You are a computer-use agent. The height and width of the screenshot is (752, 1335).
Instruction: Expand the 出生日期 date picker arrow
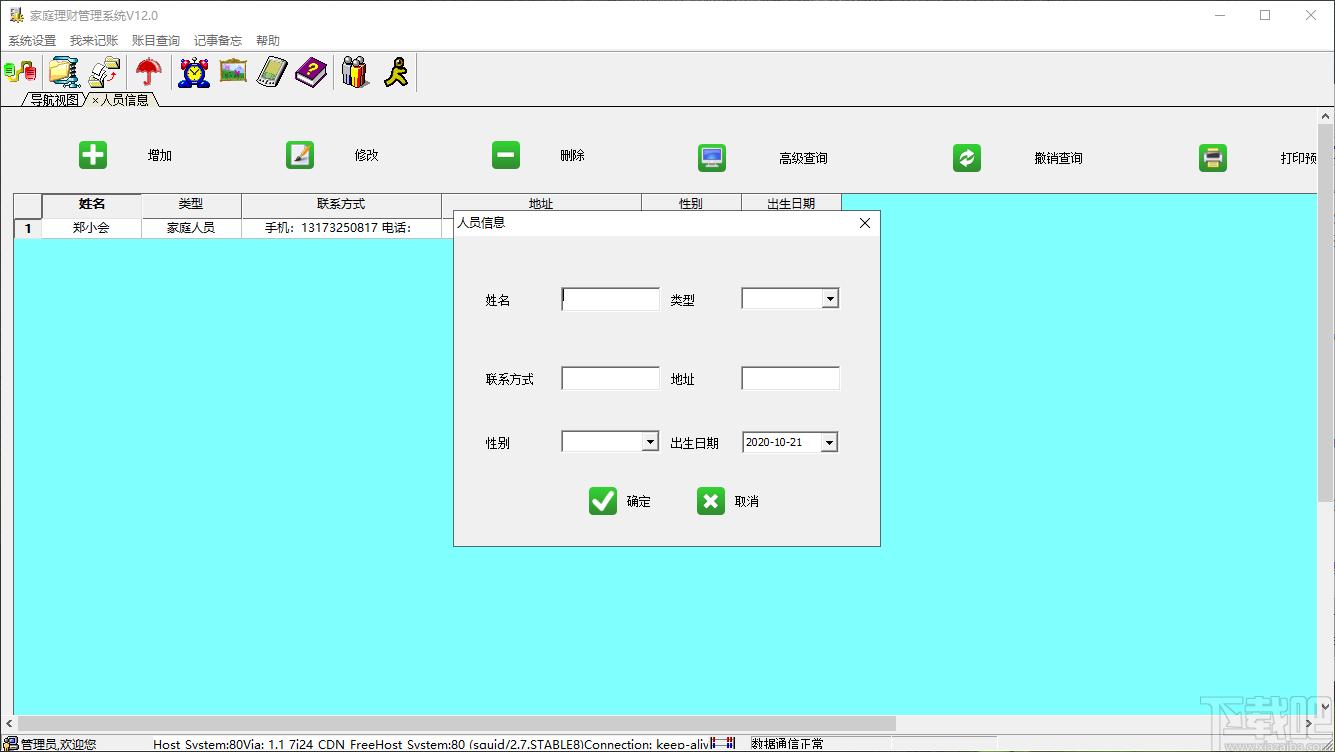[x=829, y=442]
